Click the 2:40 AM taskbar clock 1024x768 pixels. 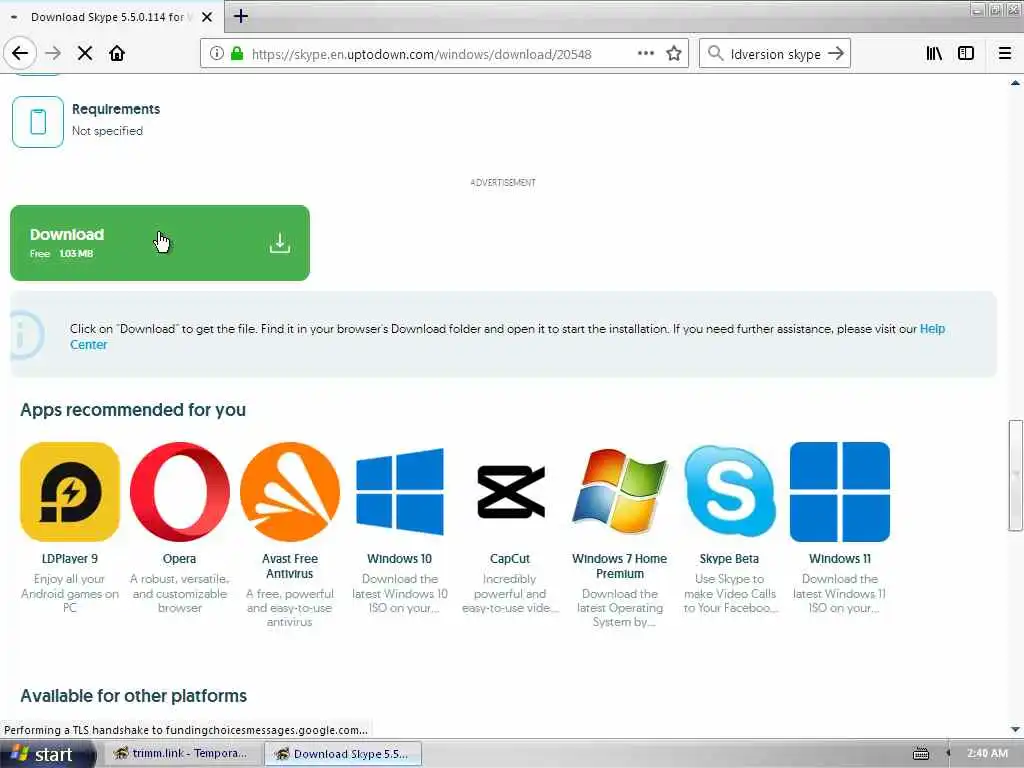987,754
